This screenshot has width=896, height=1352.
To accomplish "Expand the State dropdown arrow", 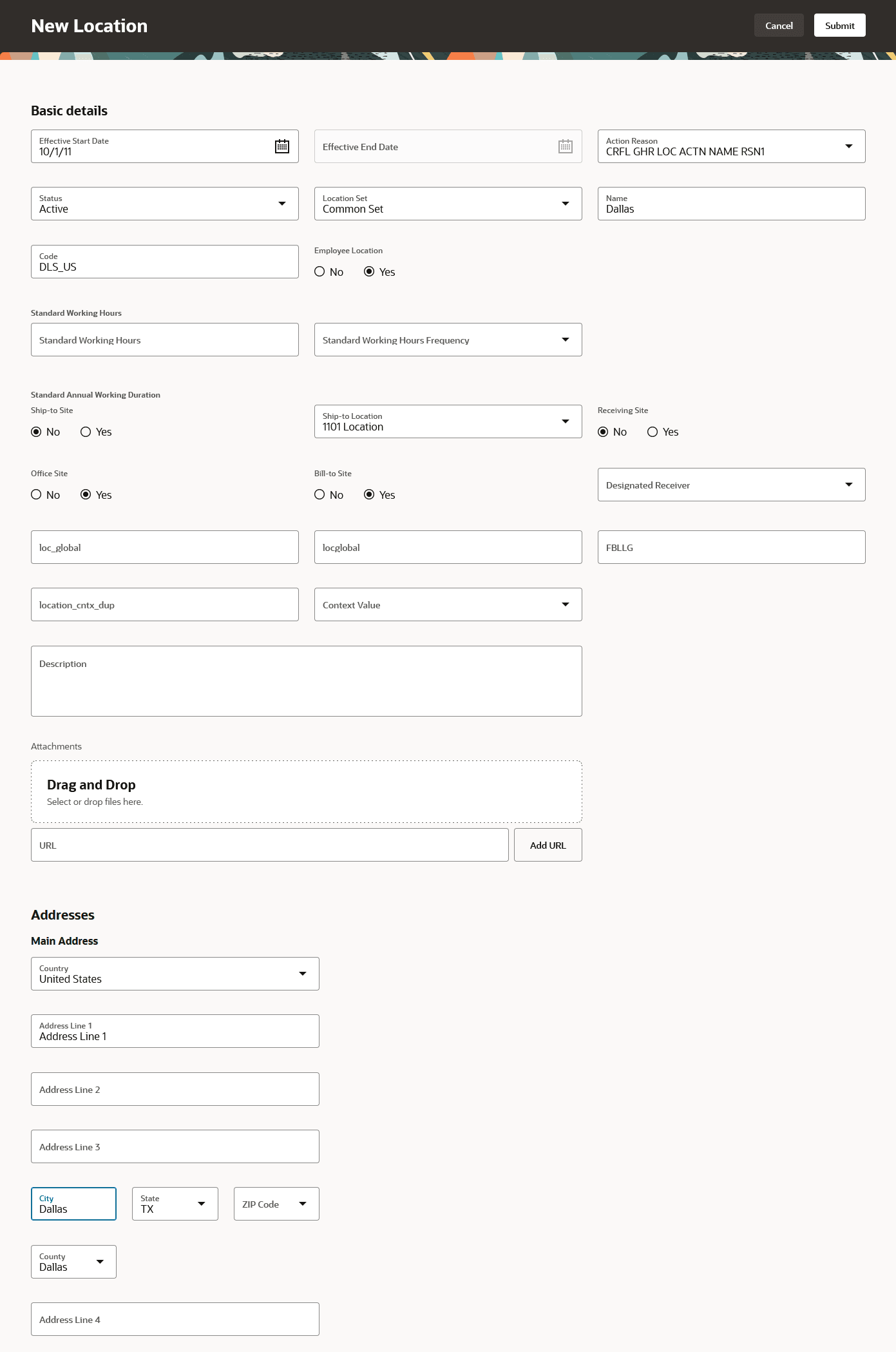I will [x=202, y=1204].
